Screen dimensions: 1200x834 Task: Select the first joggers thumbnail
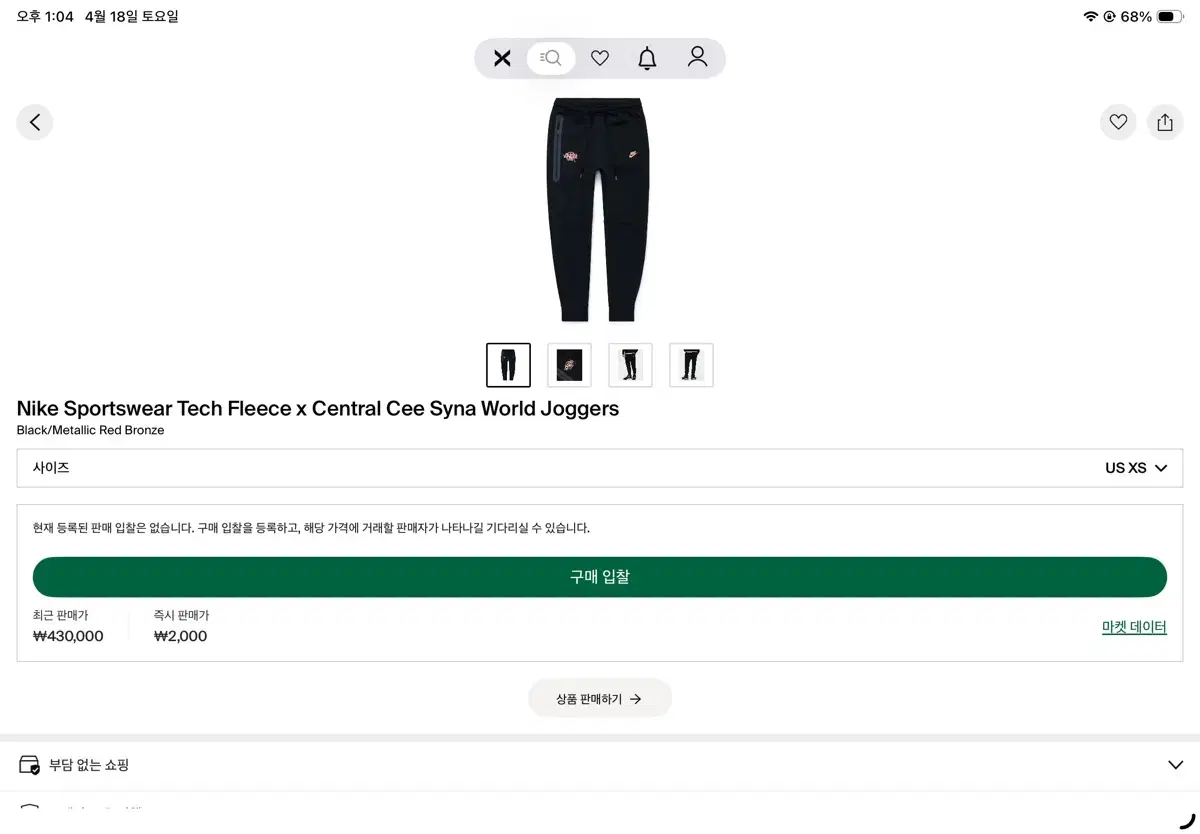pyautogui.click(x=508, y=365)
